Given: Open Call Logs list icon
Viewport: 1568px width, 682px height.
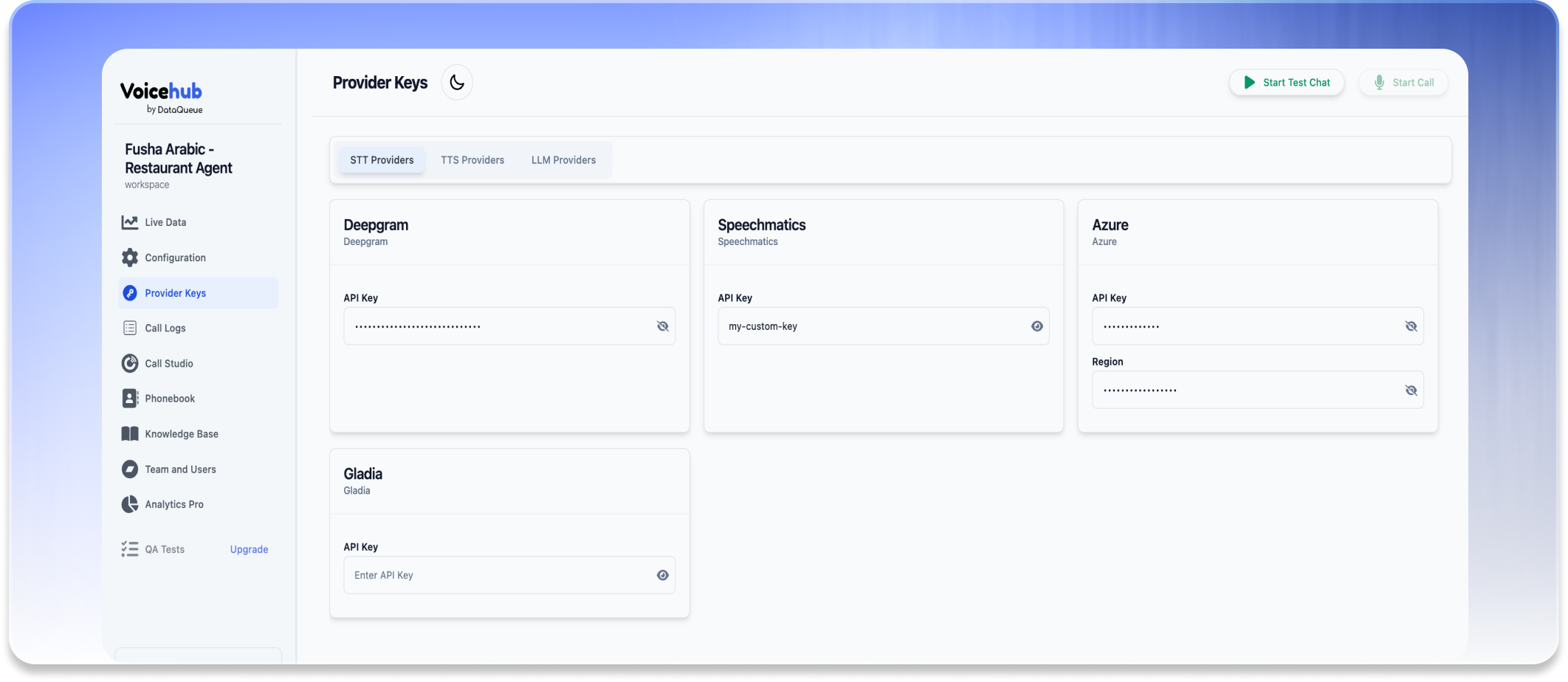Looking at the screenshot, I should [x=130, y=328].
